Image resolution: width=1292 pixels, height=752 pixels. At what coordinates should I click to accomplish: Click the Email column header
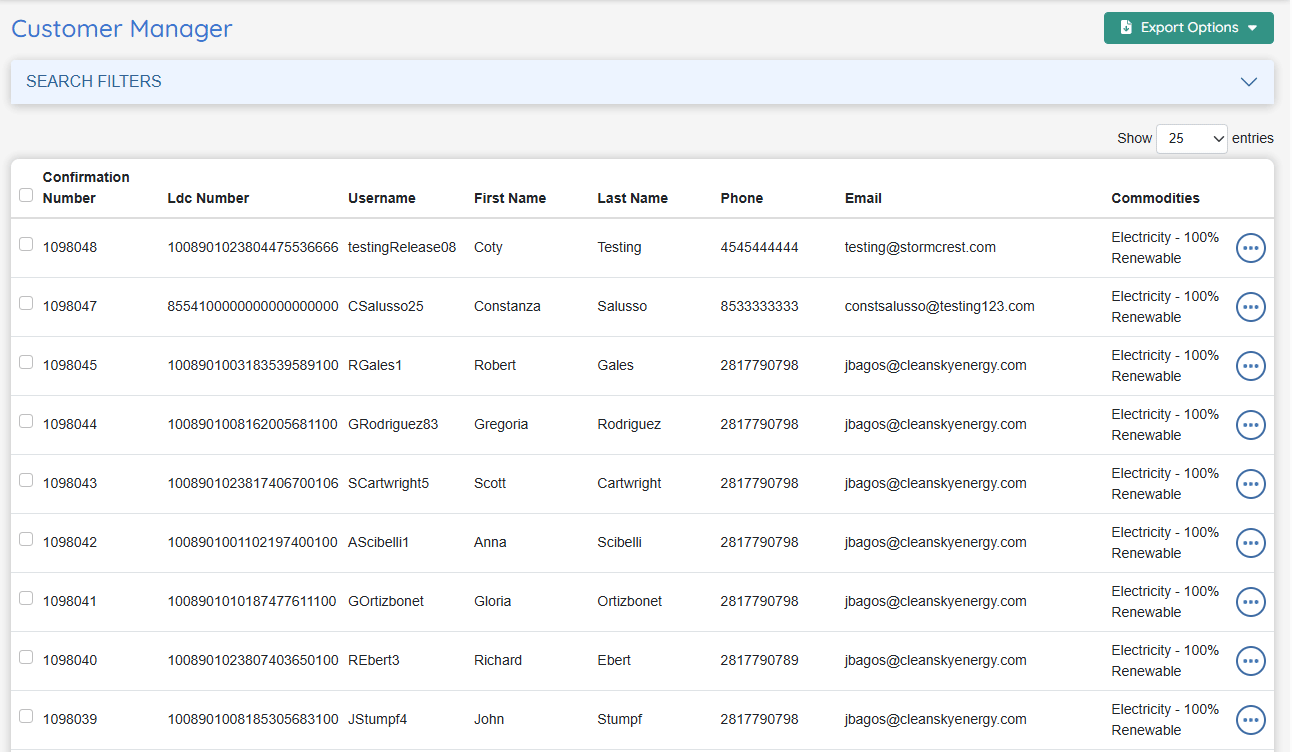point(863,198)
